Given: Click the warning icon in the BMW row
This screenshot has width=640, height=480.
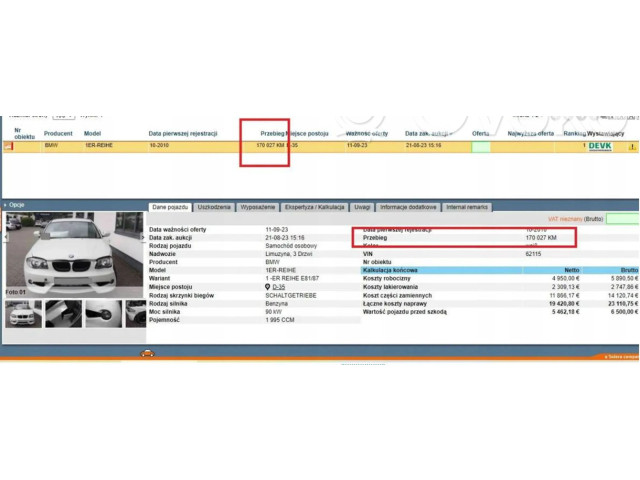Looking at the screenshot, I should pos(631,146).
